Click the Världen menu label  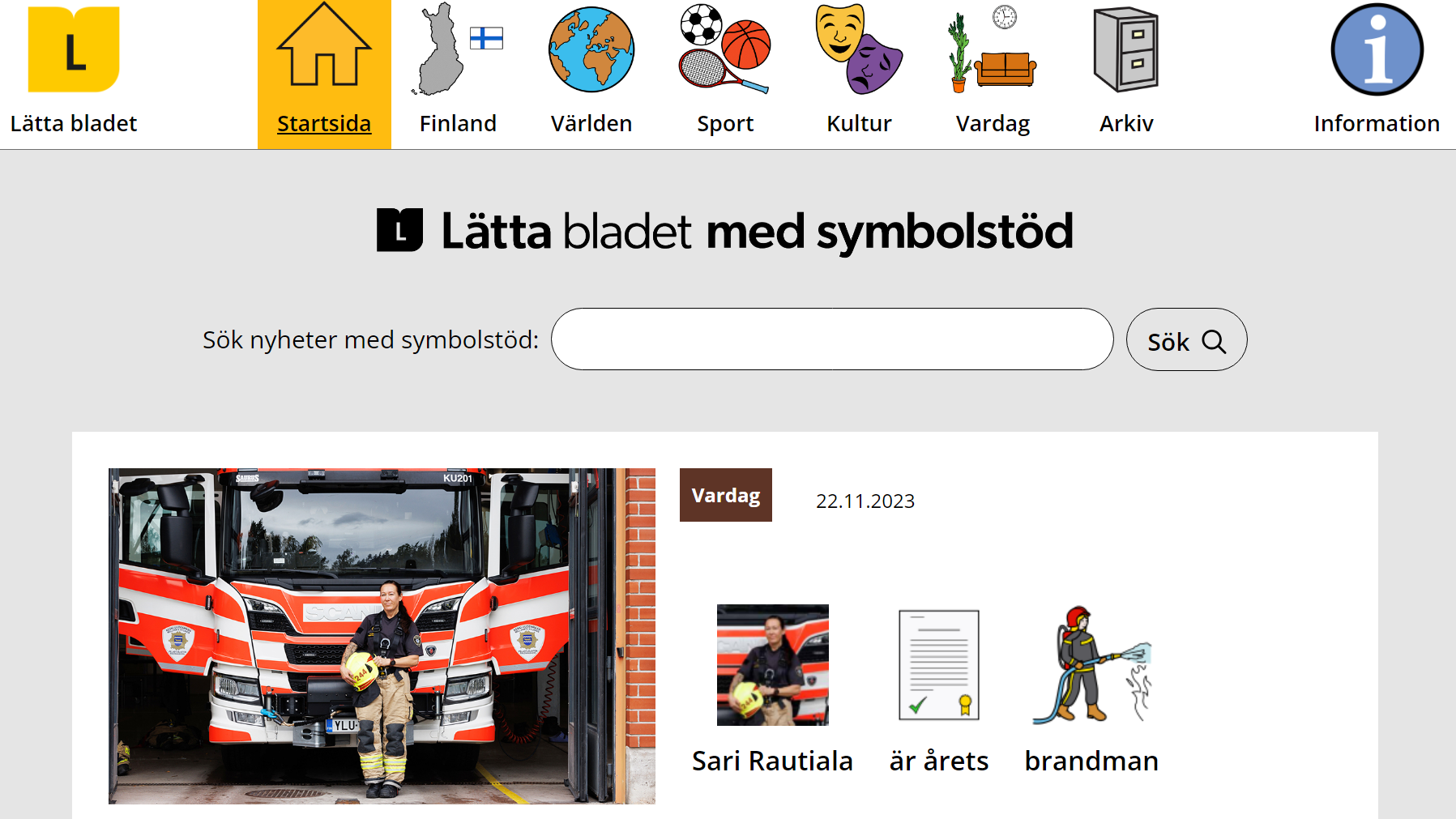point(591,123)
